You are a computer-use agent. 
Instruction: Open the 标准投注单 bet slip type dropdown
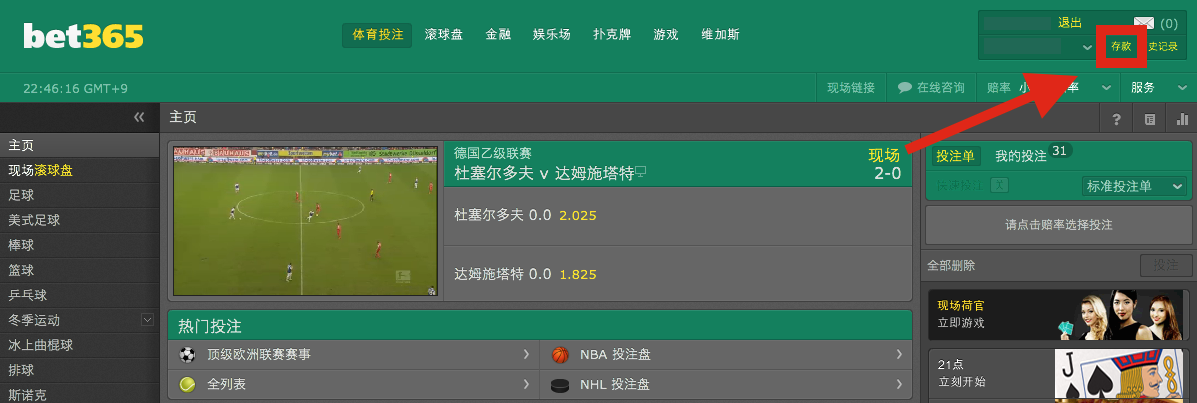[1134, 185]
